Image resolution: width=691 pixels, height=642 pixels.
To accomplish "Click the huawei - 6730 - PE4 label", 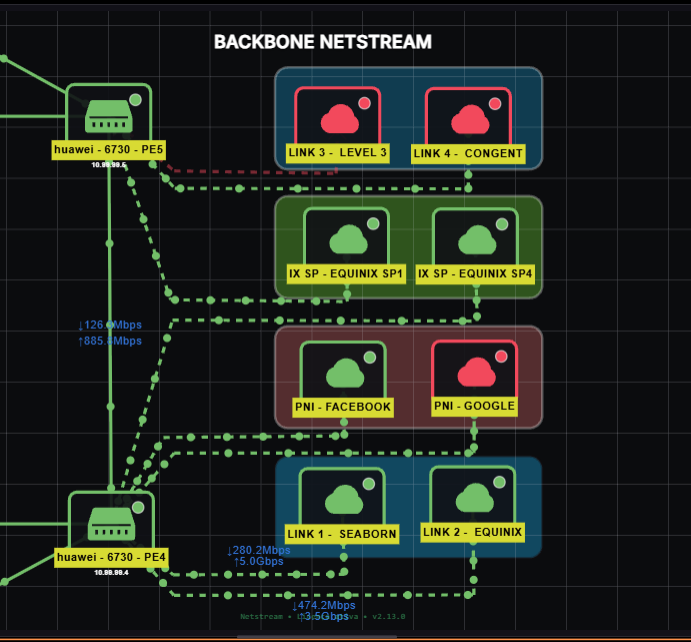I will pos(111,557).
